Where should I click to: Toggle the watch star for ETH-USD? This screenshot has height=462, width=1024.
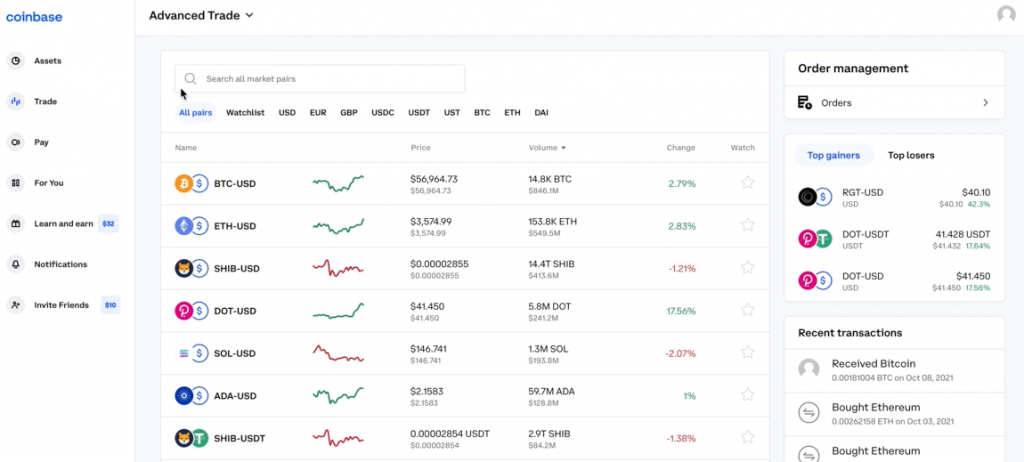pyautogui.click(x=748, y=225)
